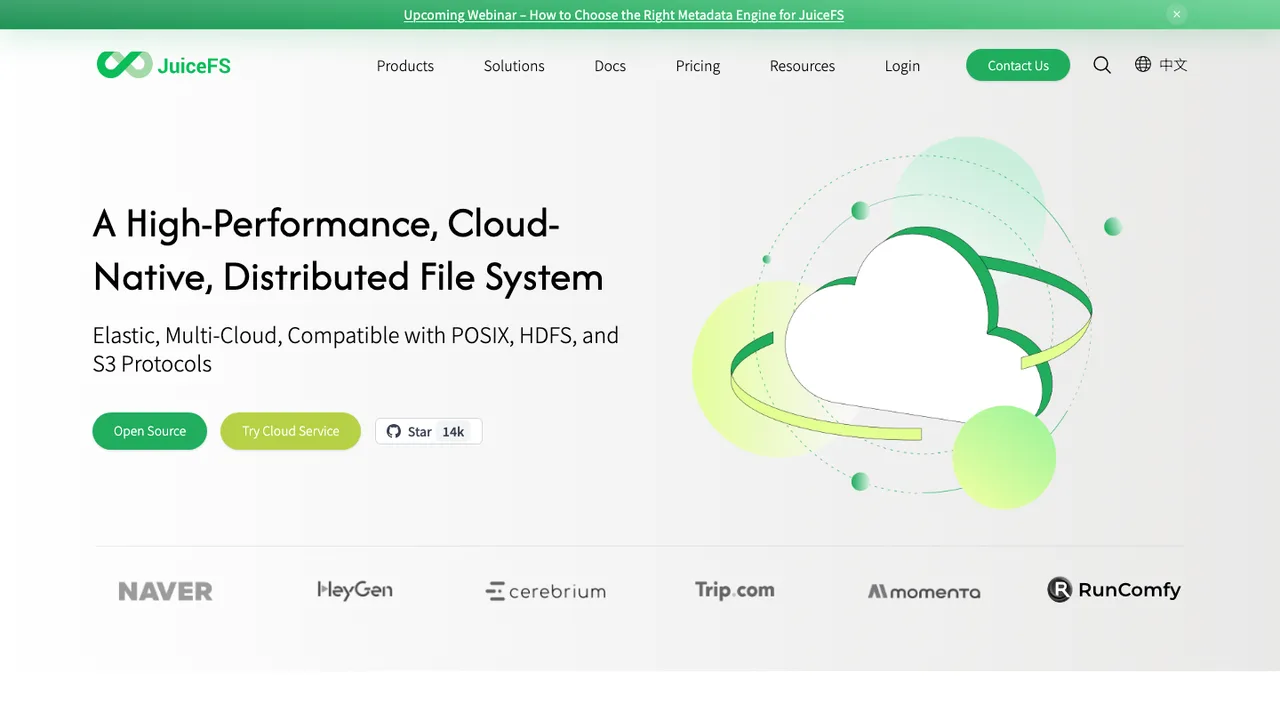This screenshot has height=720, width=1280.
Task: Click the globe language icon
Action: tap(1143, 64)
